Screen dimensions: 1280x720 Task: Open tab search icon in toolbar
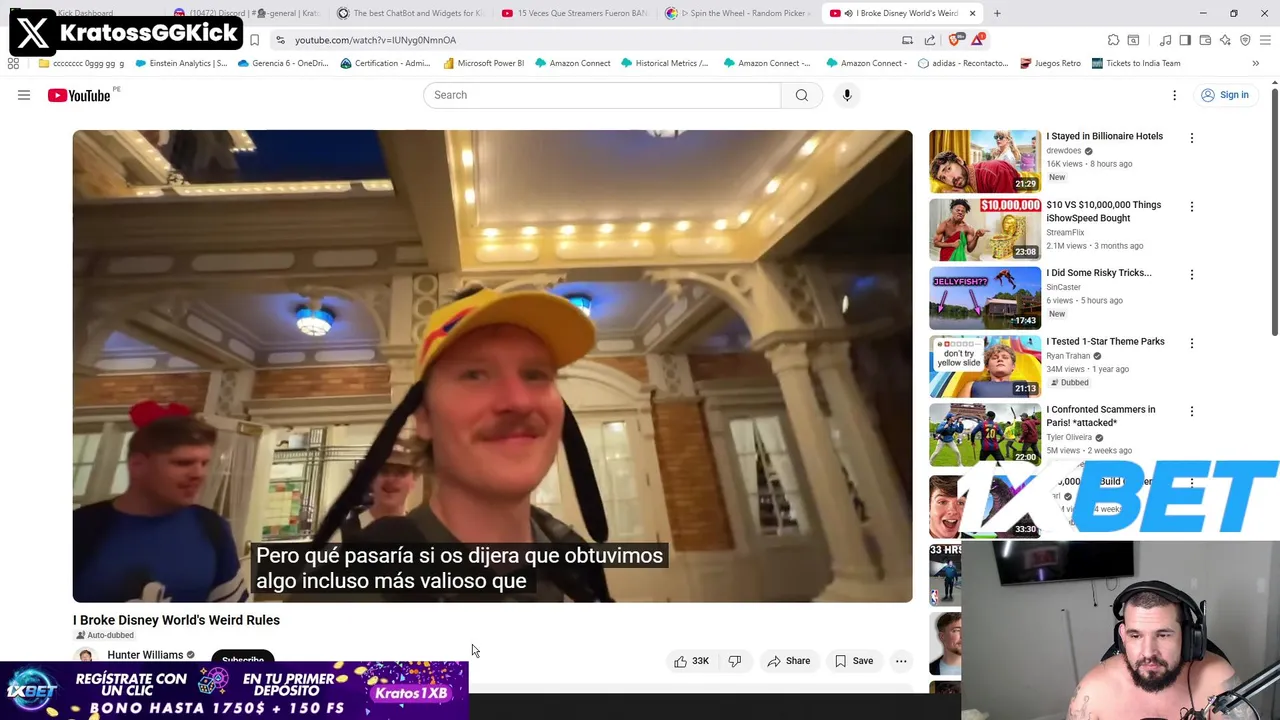[1133, 40]
